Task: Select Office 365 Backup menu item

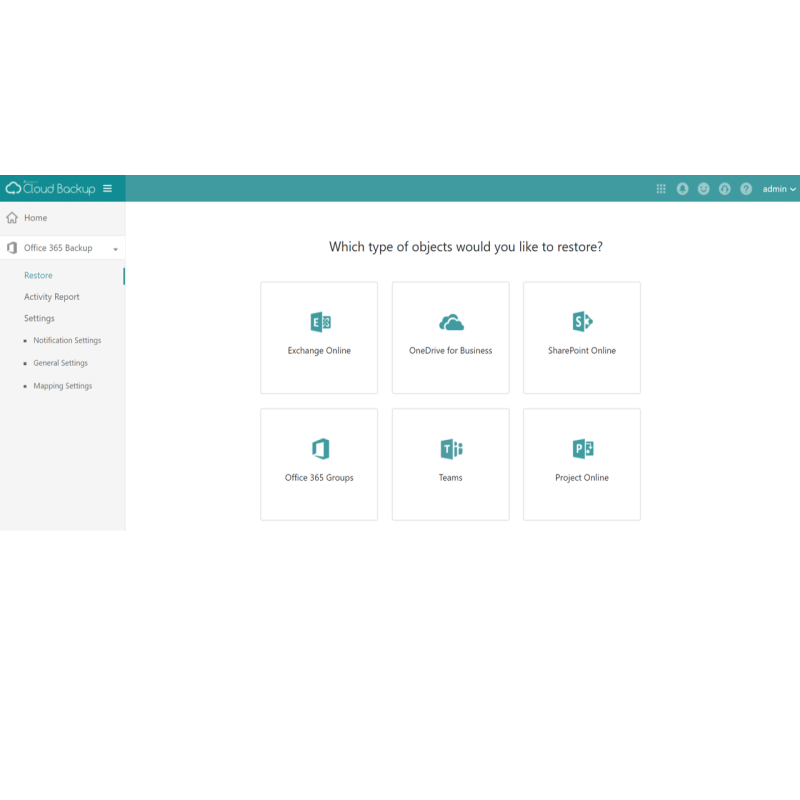Action: pos(62,248)
